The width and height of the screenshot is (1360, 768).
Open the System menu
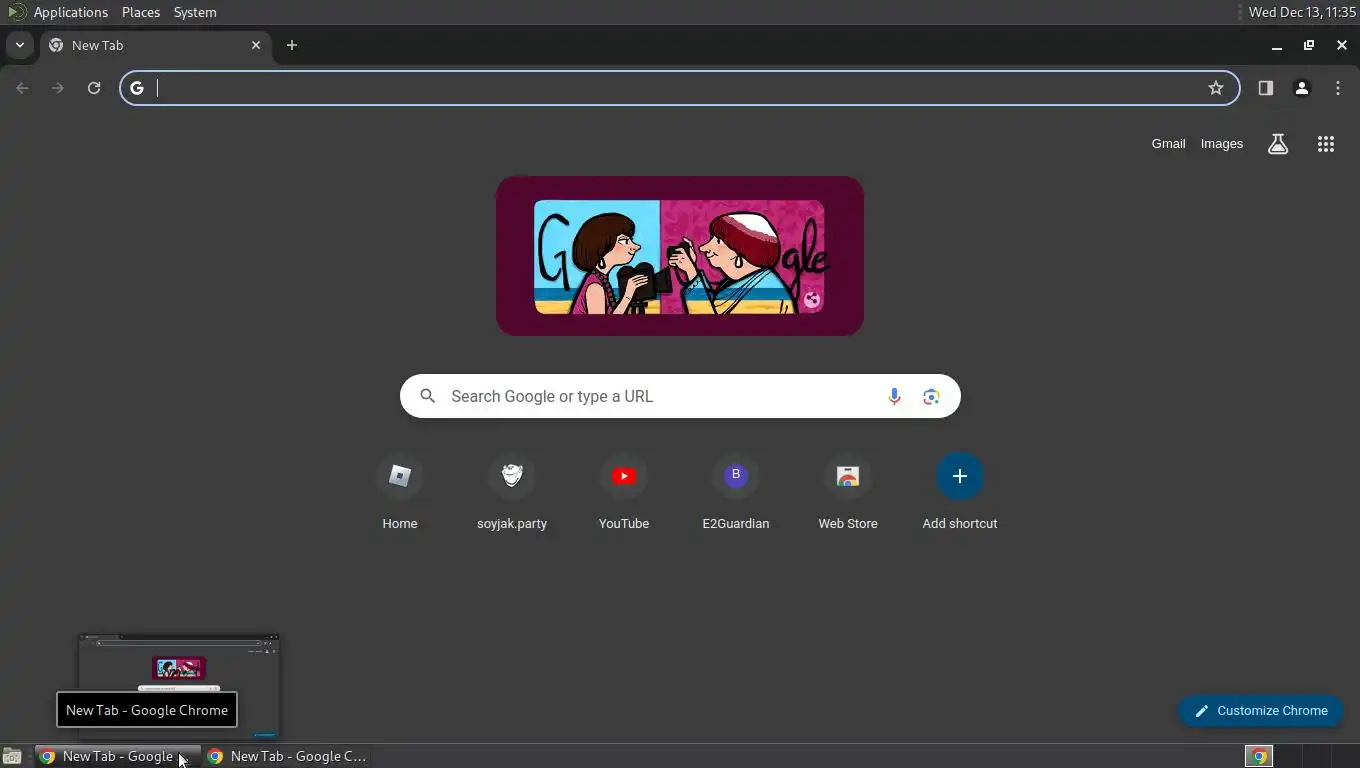click(195, 12)
